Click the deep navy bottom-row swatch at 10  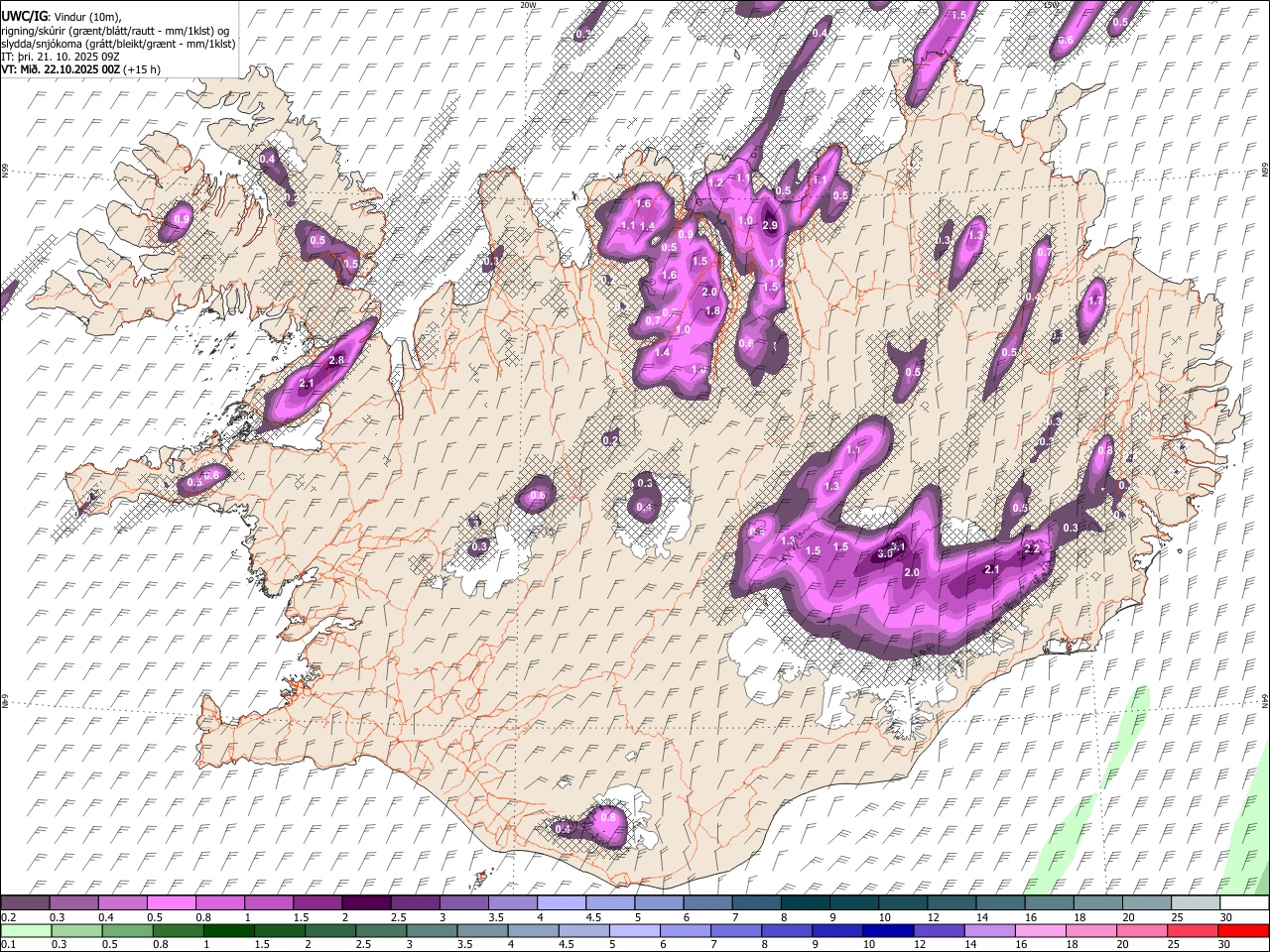[x=888, y=931]
